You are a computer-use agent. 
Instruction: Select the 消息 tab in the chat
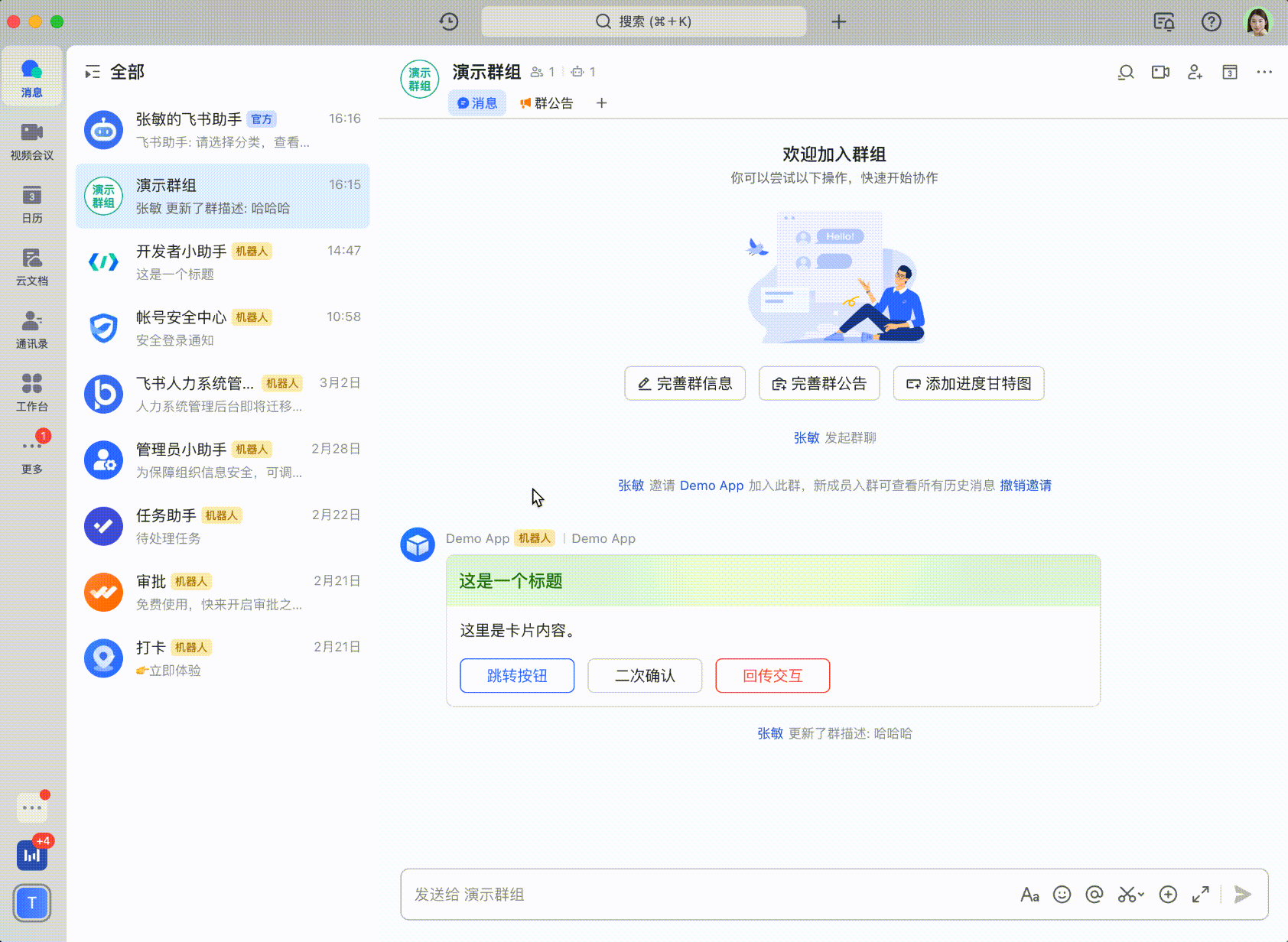tap(476, 102)
